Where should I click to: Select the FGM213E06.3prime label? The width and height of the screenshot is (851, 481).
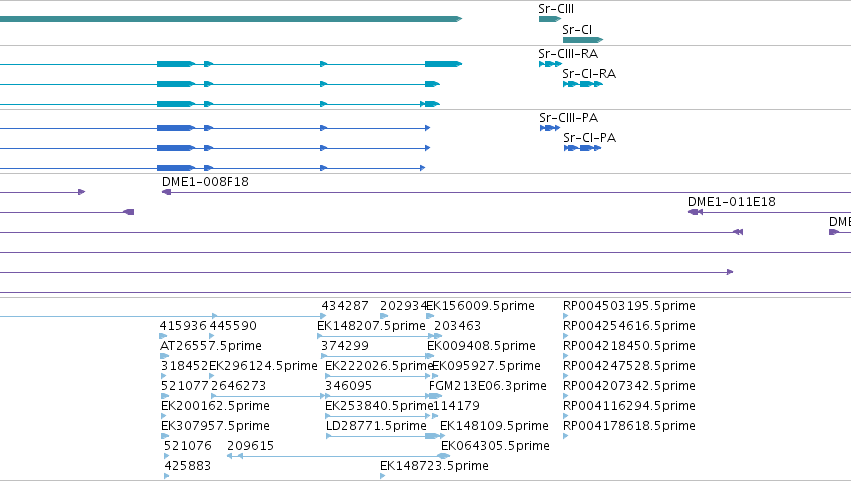(487, 387)
